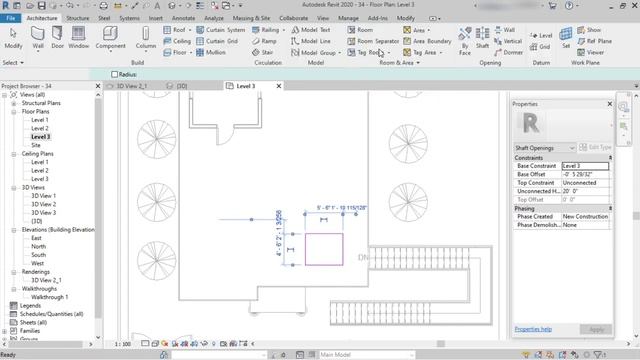Viewport: 640px width, 360px height.
Task: Click the Shaft opening tool
Action: point(482,38)
